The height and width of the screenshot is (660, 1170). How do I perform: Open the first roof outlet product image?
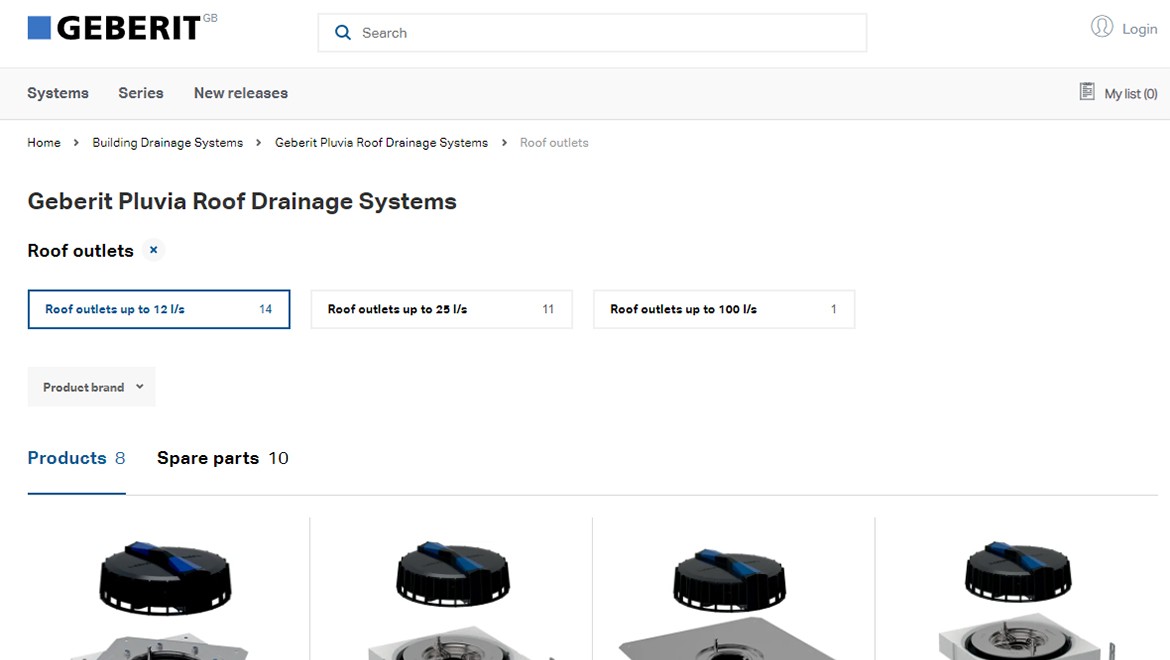[165, 600]
